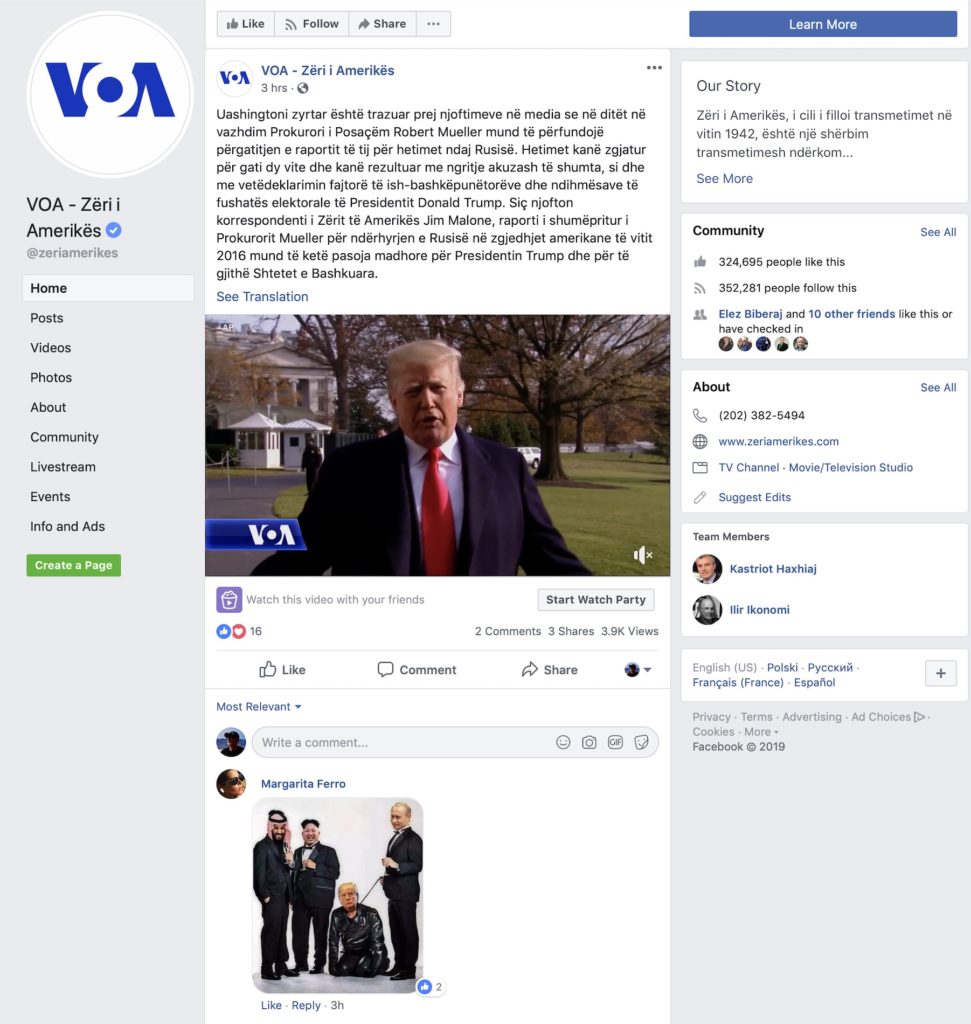Open the image in Margarita Ferro's comment
This screenshot has width=971, height=1024.
(x=338, y=895)
